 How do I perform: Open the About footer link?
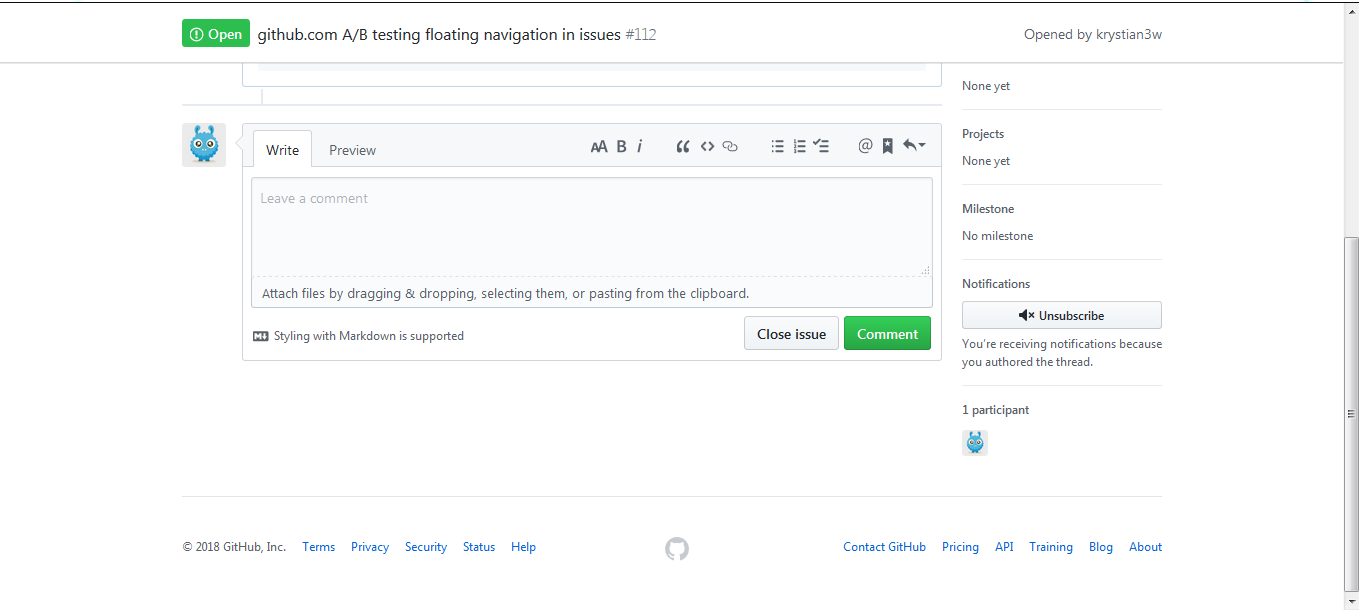click(x=1145, y=547)
